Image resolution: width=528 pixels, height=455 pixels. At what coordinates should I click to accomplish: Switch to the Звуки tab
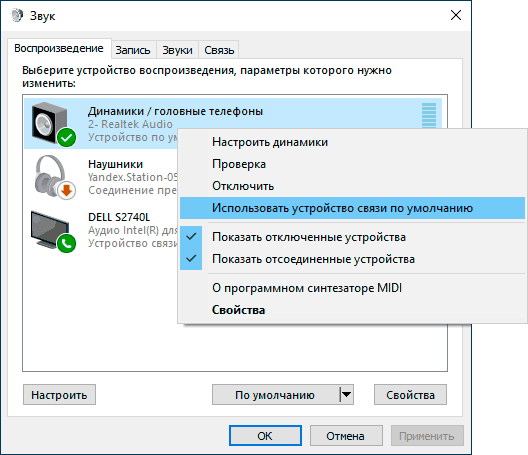tap(177, 50)
